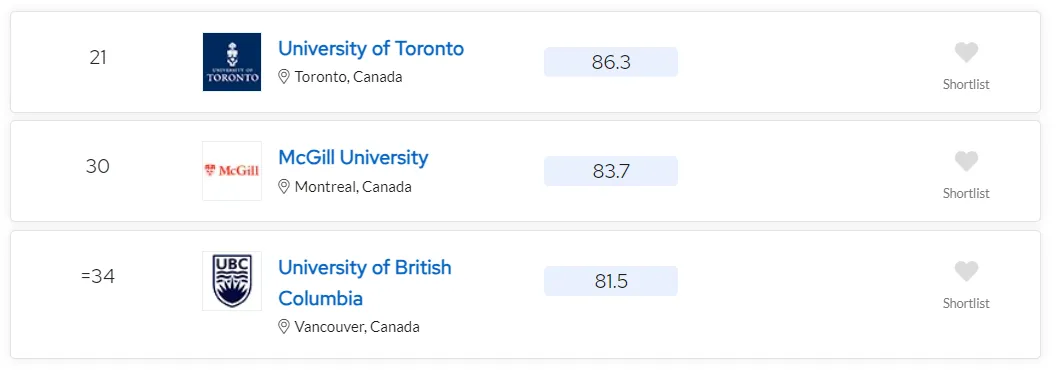Screen dimensions: 1056x371
Task: Select the 83.7 overall score box
Action: pos(611,171)
